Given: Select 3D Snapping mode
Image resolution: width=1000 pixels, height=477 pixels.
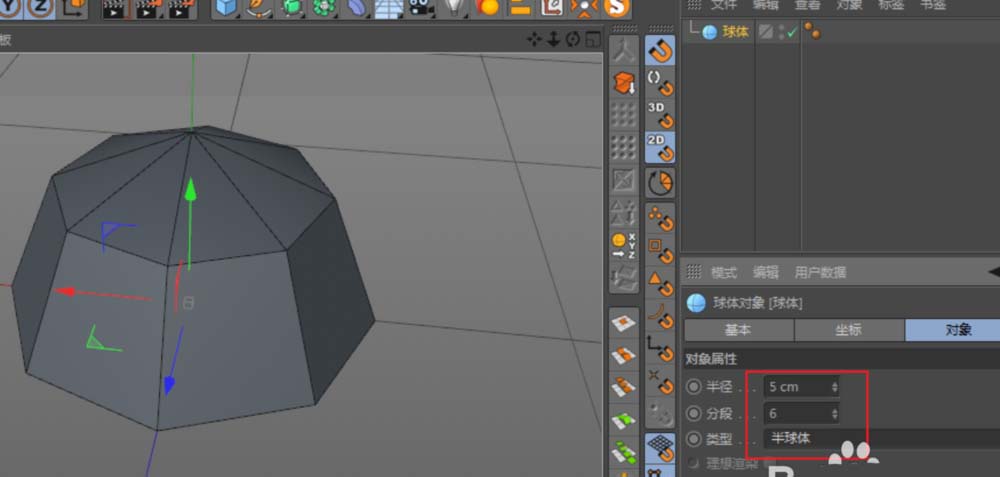Looking at the screenshot, I should point(660,115).
